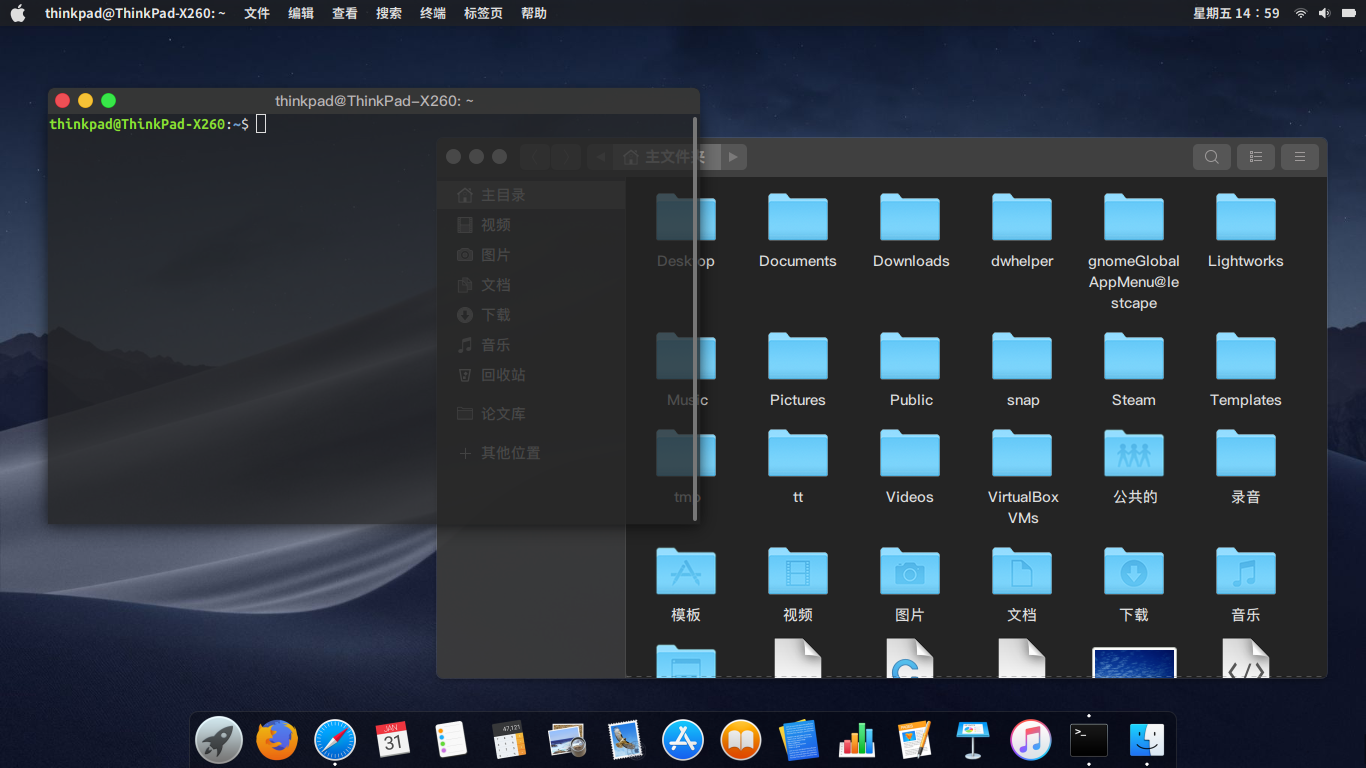Select the Steam folder

[1133, 356]
